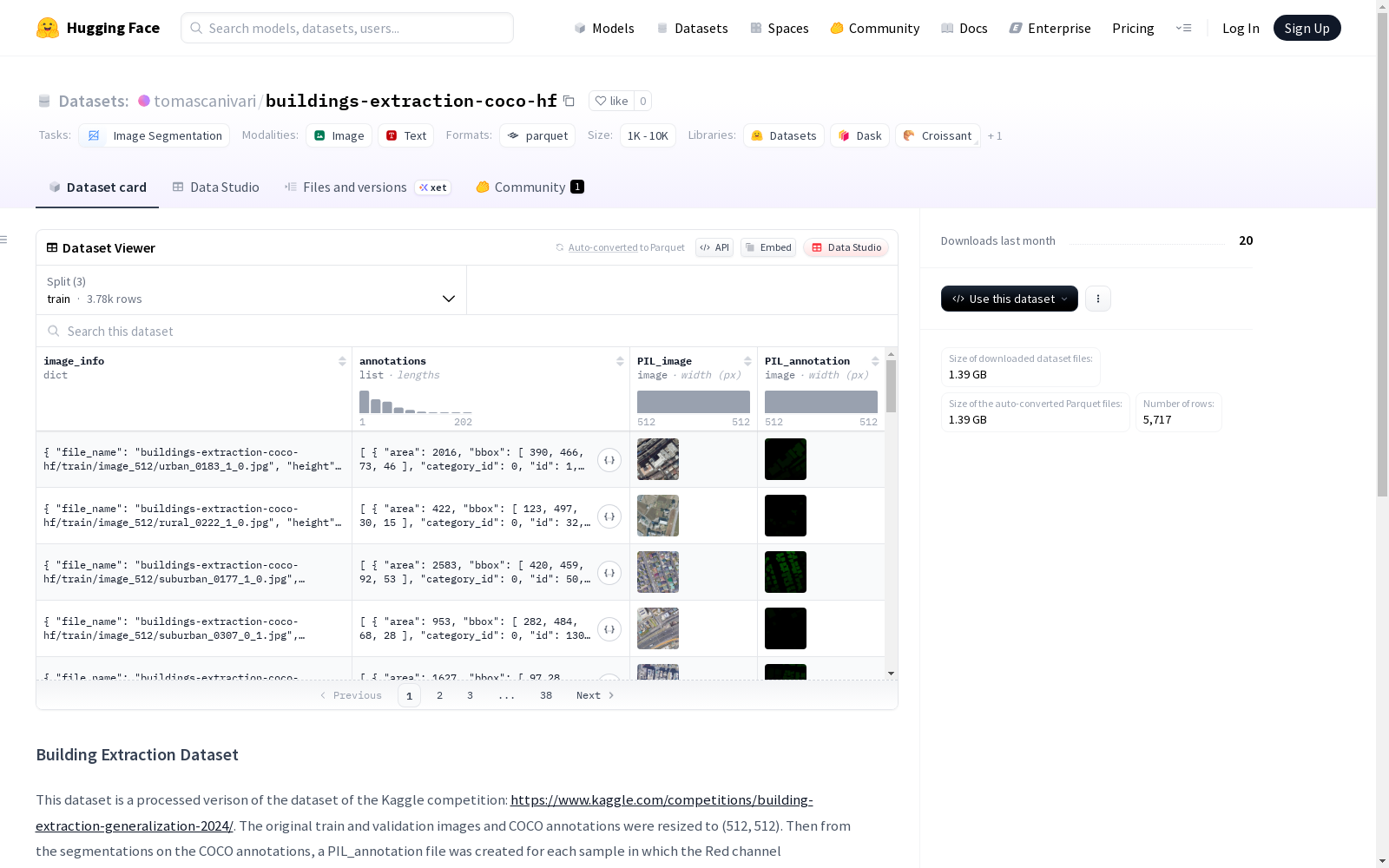This screenshot has height=868, width=1389.
Task: Show the additional +1 libraries
Action: coord(995,136)
